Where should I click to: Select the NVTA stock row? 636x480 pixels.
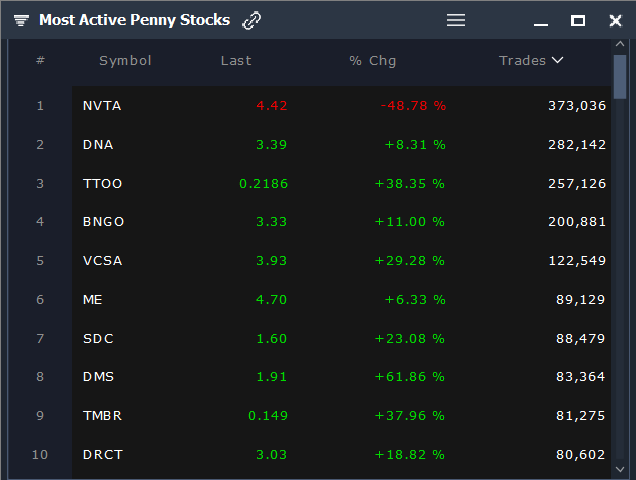[x=342, y=105]
